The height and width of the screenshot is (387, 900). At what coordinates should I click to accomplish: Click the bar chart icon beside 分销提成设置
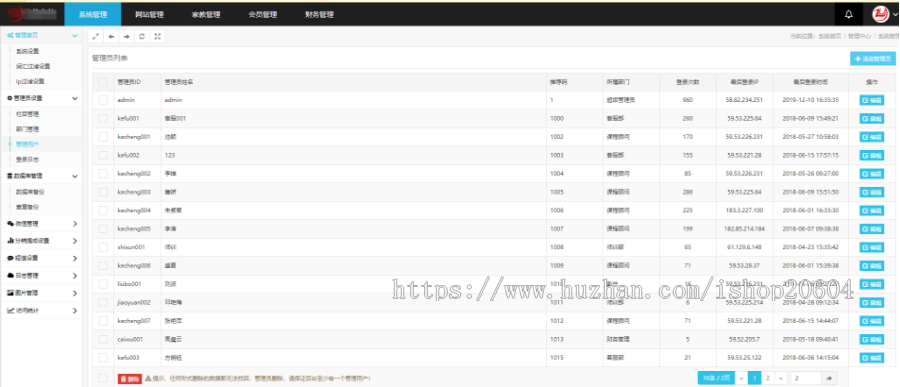tap(10, 241)
